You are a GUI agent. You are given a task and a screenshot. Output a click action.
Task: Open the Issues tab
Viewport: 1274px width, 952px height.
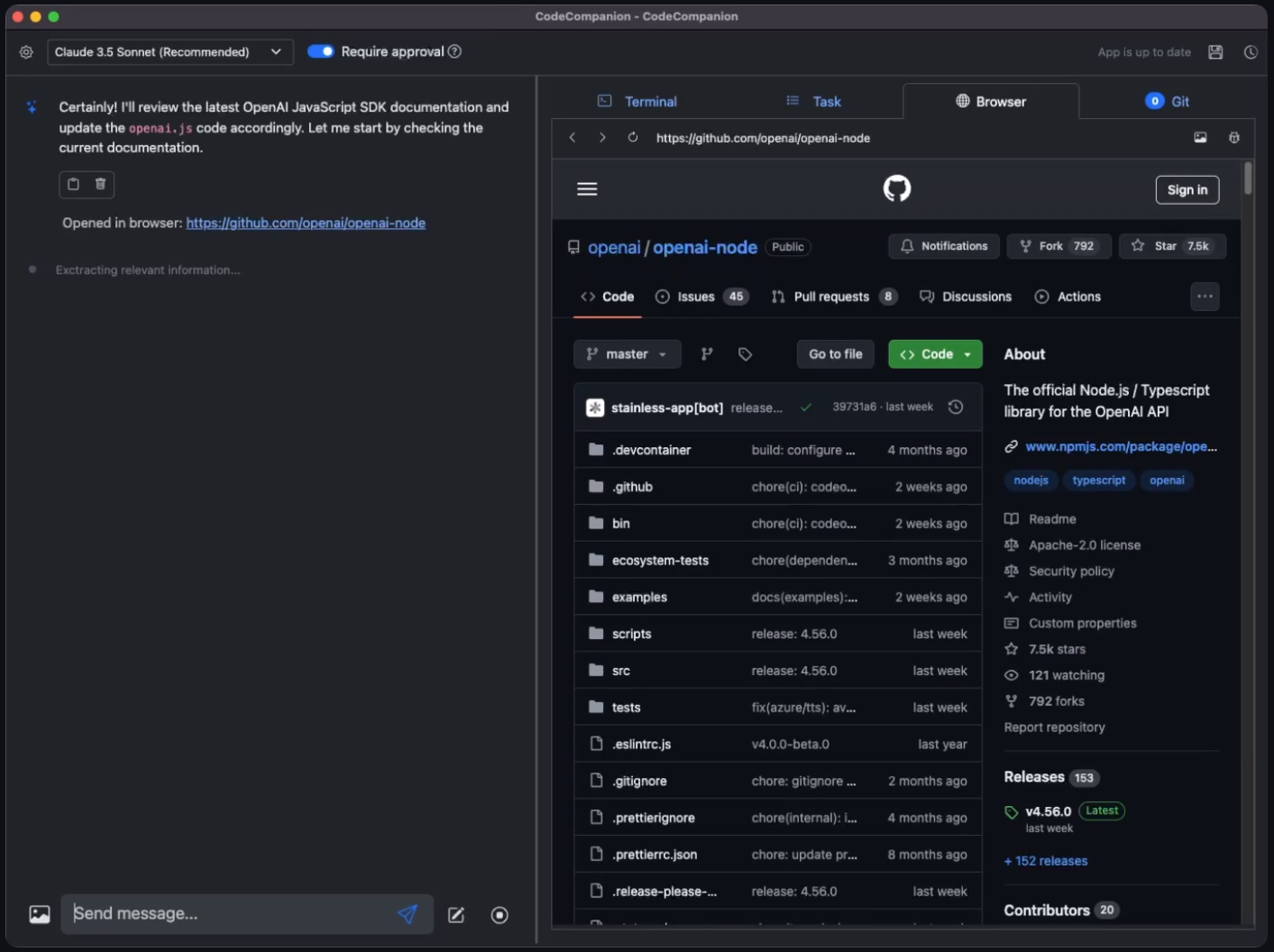tap(701, 297)
